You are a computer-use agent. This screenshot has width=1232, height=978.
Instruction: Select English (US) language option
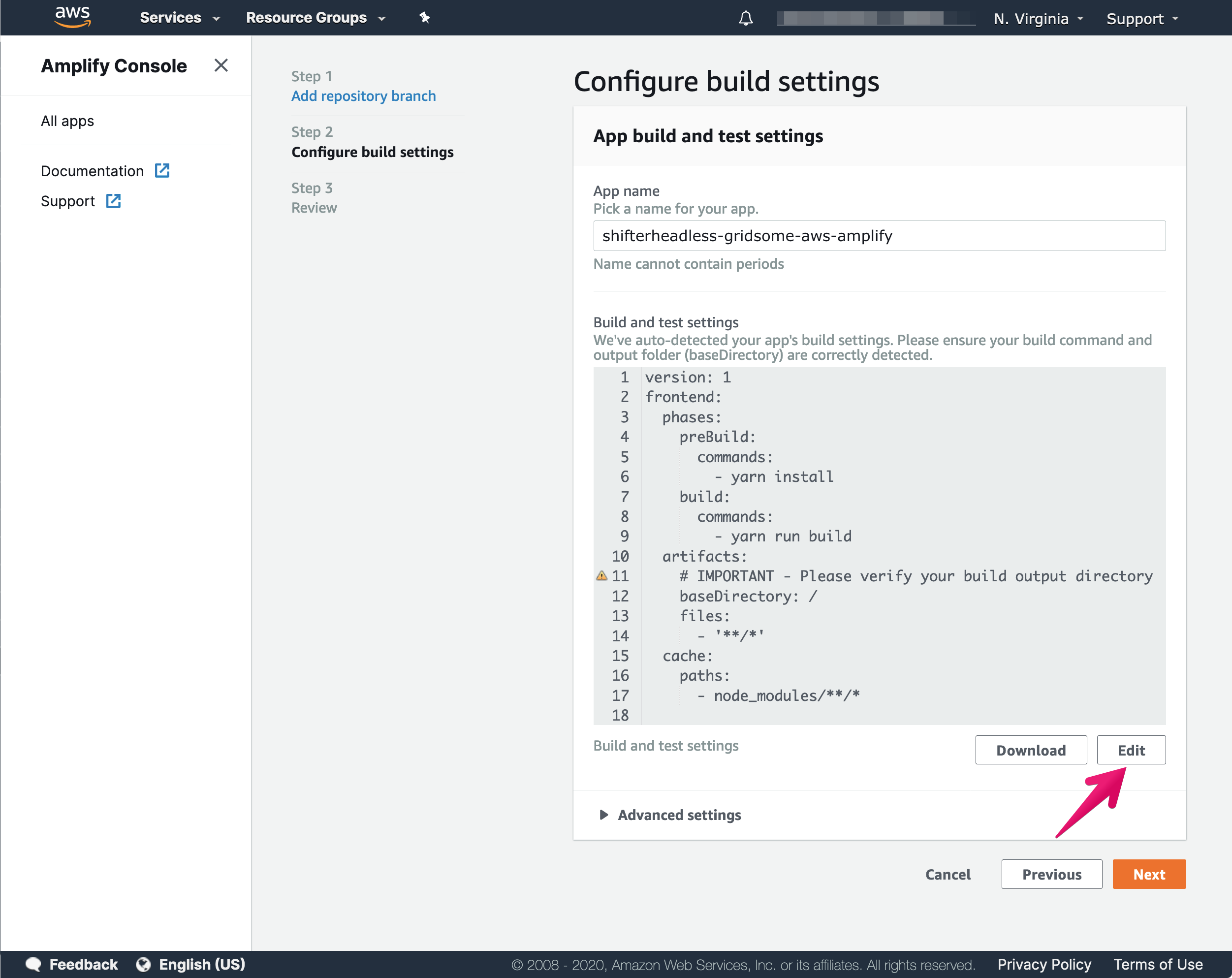click(202, 964)
